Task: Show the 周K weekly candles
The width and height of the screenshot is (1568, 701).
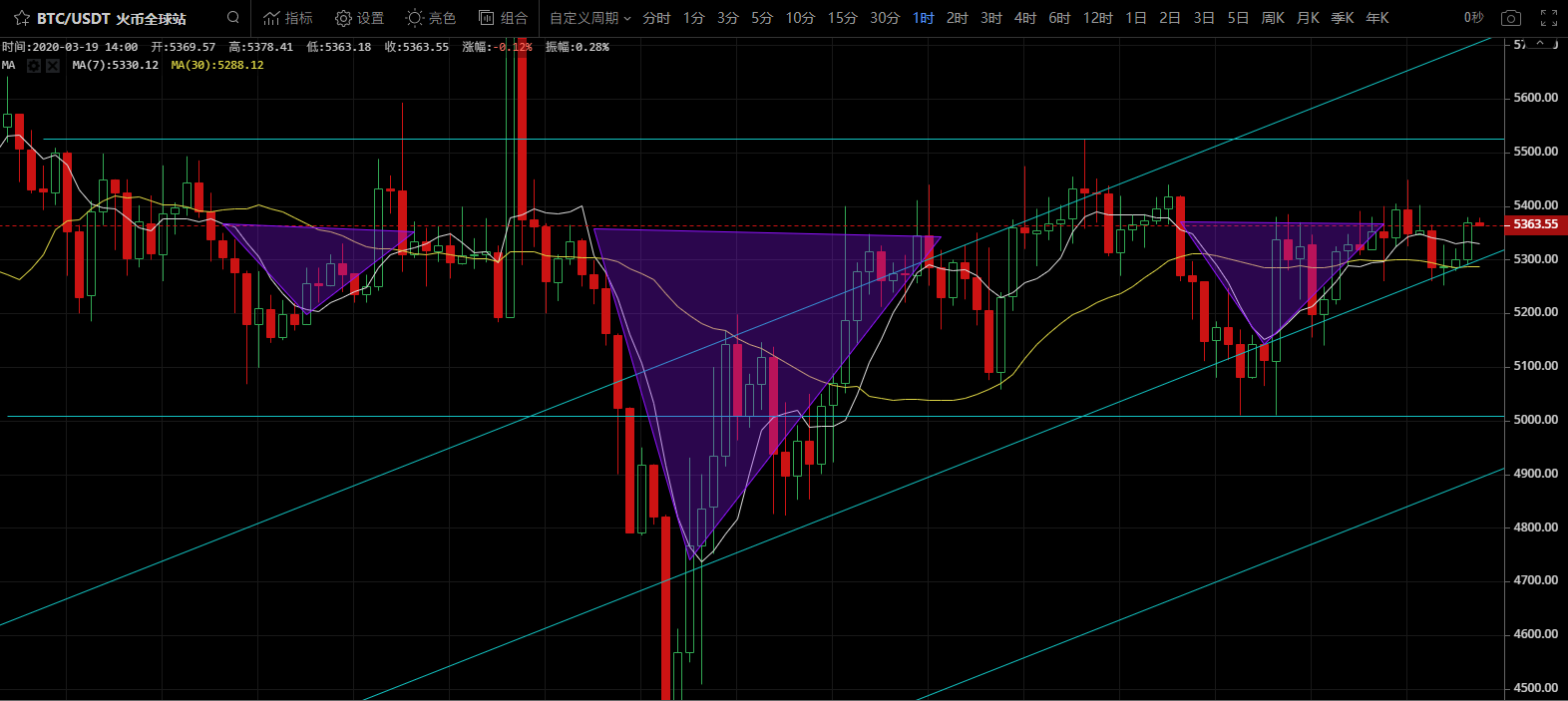Action: click(1273, 18)
